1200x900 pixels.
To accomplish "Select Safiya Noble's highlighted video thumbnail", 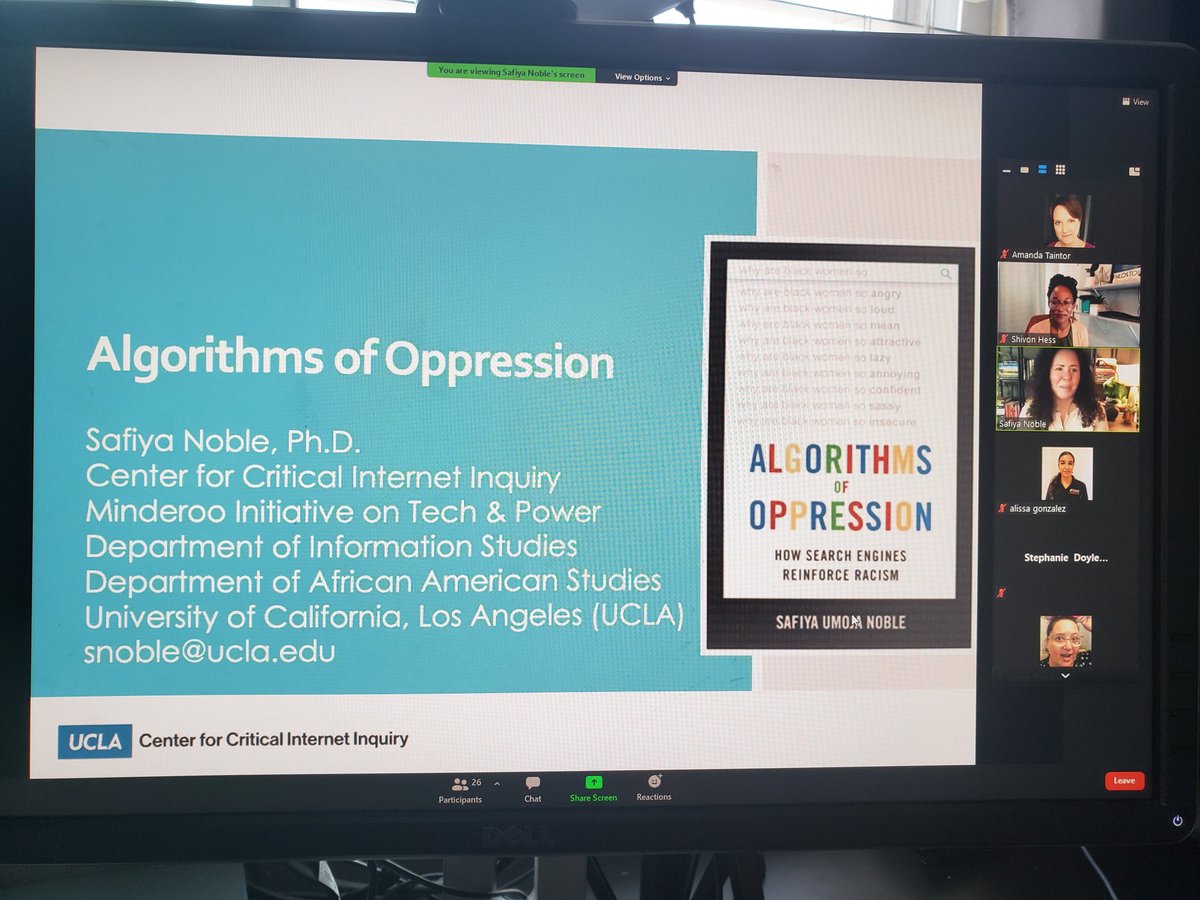I will click(1068, 389).
